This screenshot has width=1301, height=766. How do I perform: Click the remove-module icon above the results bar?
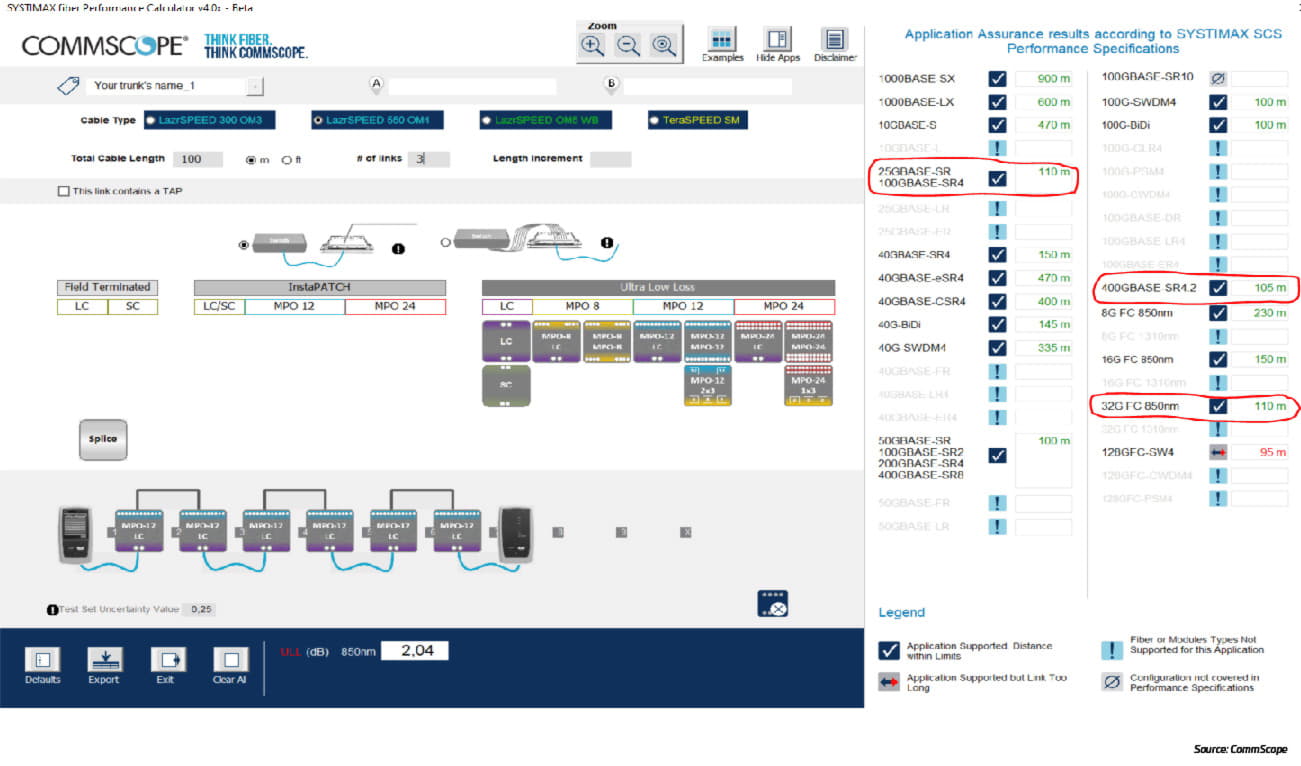[x=772, y=603]
